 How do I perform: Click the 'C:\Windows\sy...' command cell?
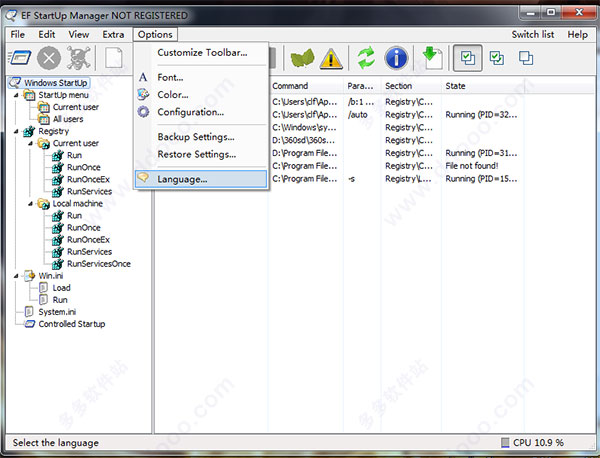coord(304,127)
